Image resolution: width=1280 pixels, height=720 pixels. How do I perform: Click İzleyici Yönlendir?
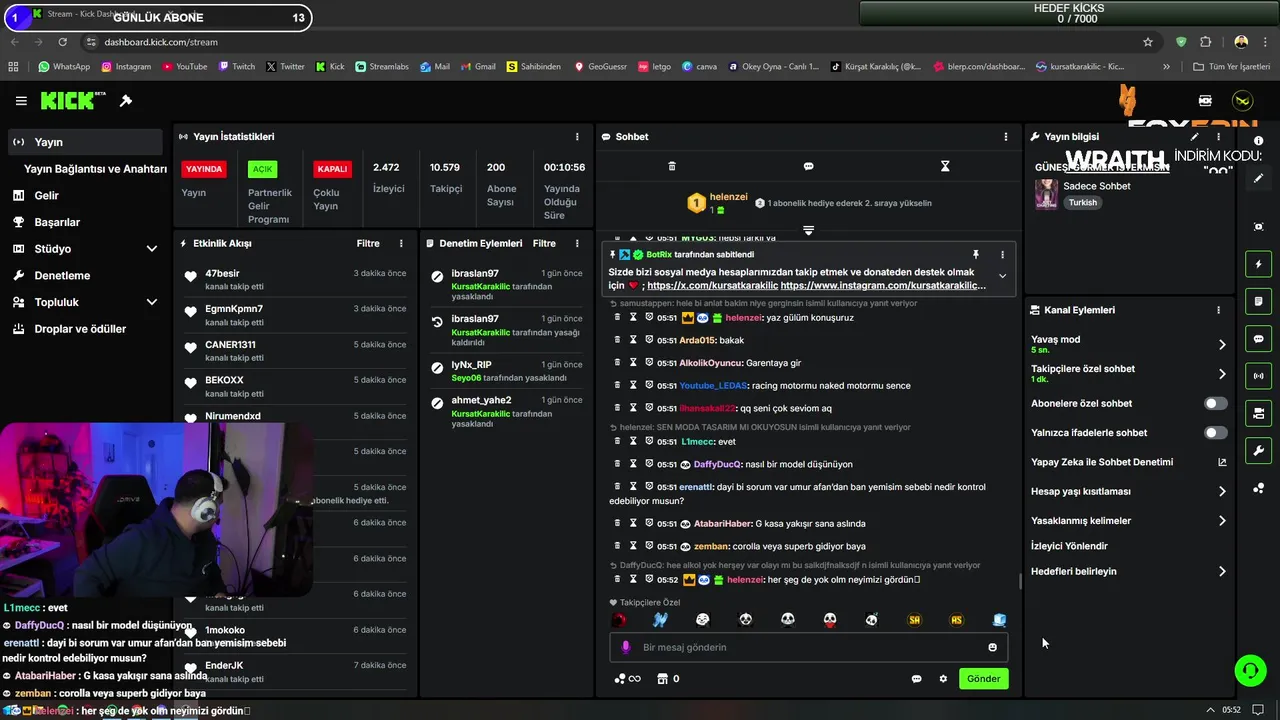1069,546
